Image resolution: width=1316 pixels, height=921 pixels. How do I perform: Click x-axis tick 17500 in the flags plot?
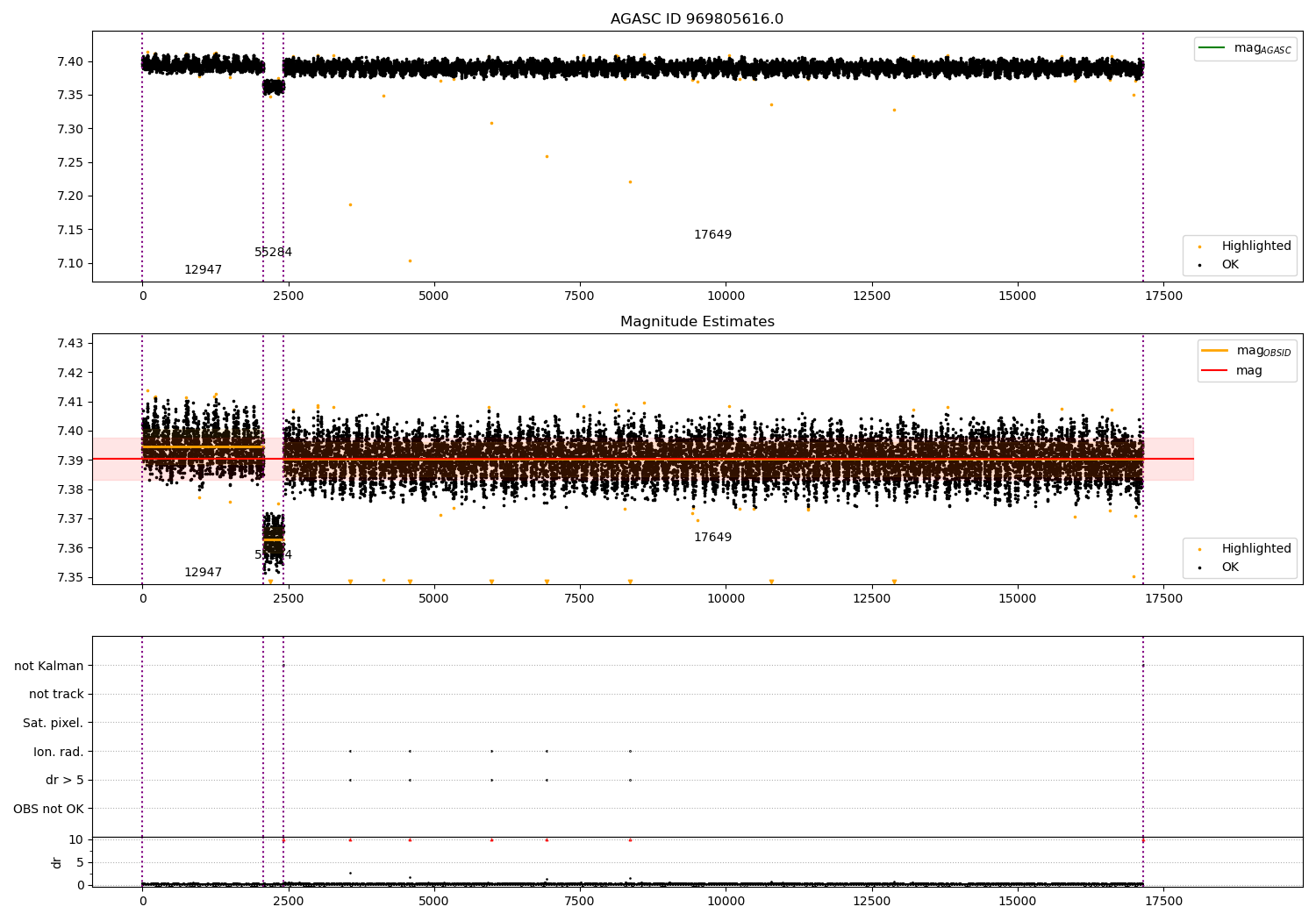point(1163,901)
